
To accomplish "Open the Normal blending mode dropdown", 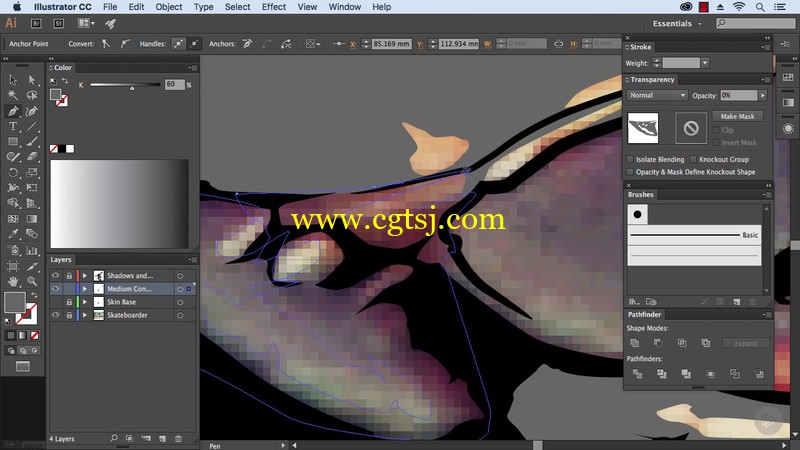I will coord(657,95).
